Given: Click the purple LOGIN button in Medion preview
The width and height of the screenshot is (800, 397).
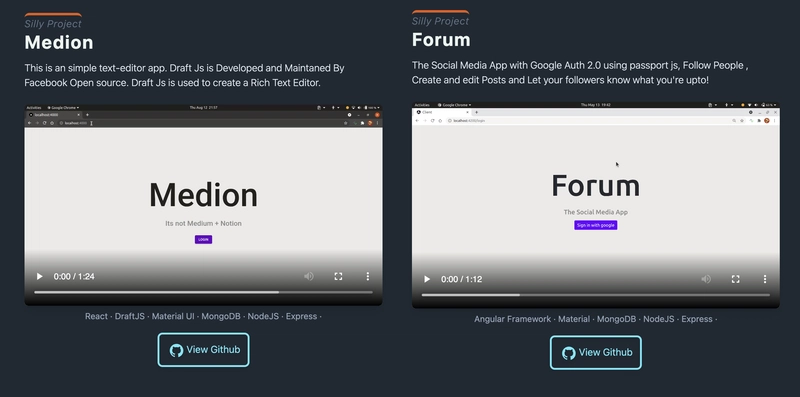Looking at the screenshot, I should (x=203, y=239).
